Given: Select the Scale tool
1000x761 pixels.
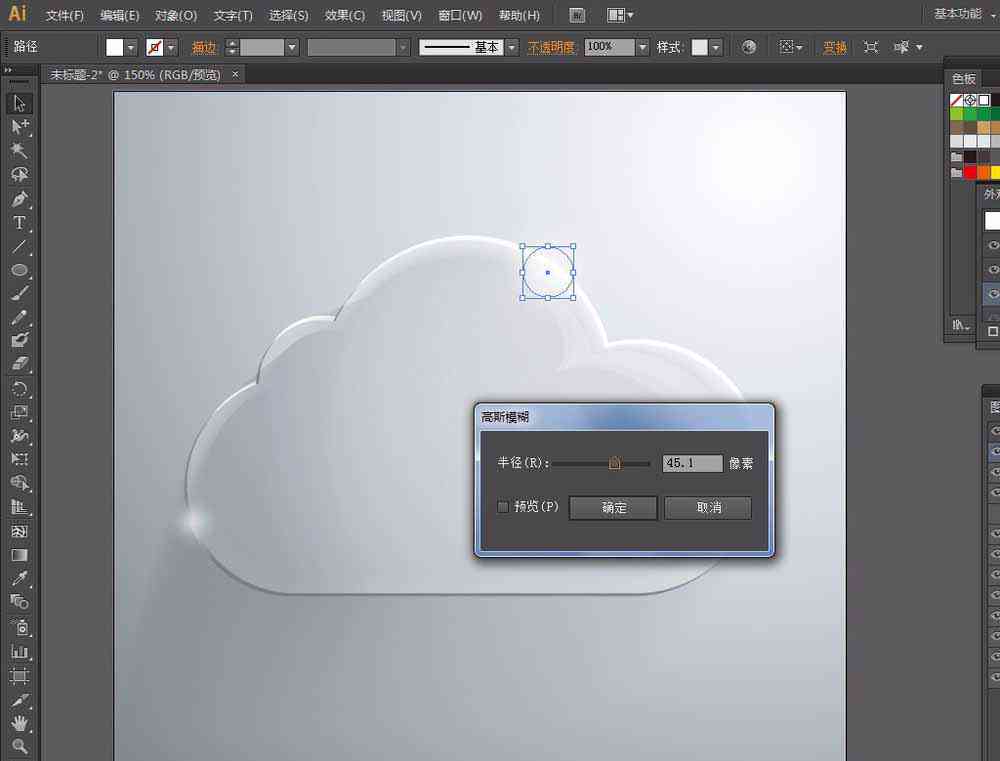Looking at the screenshot, I should pos(19,412).
